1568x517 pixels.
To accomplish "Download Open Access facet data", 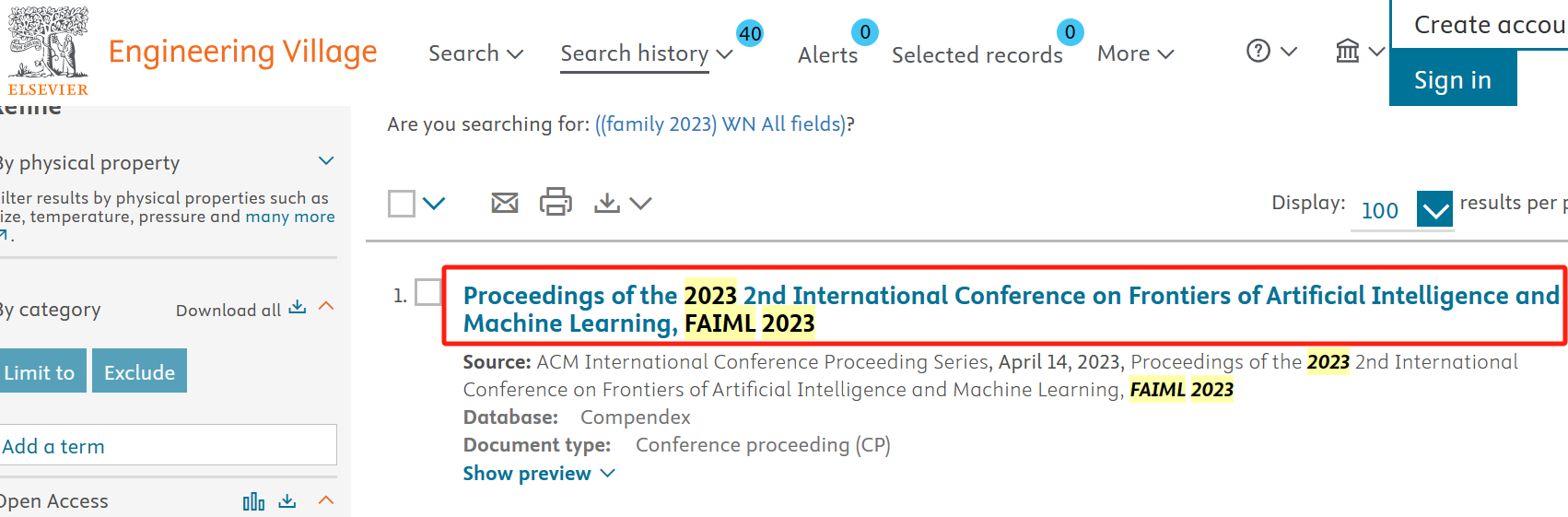I will click(287, 500).
